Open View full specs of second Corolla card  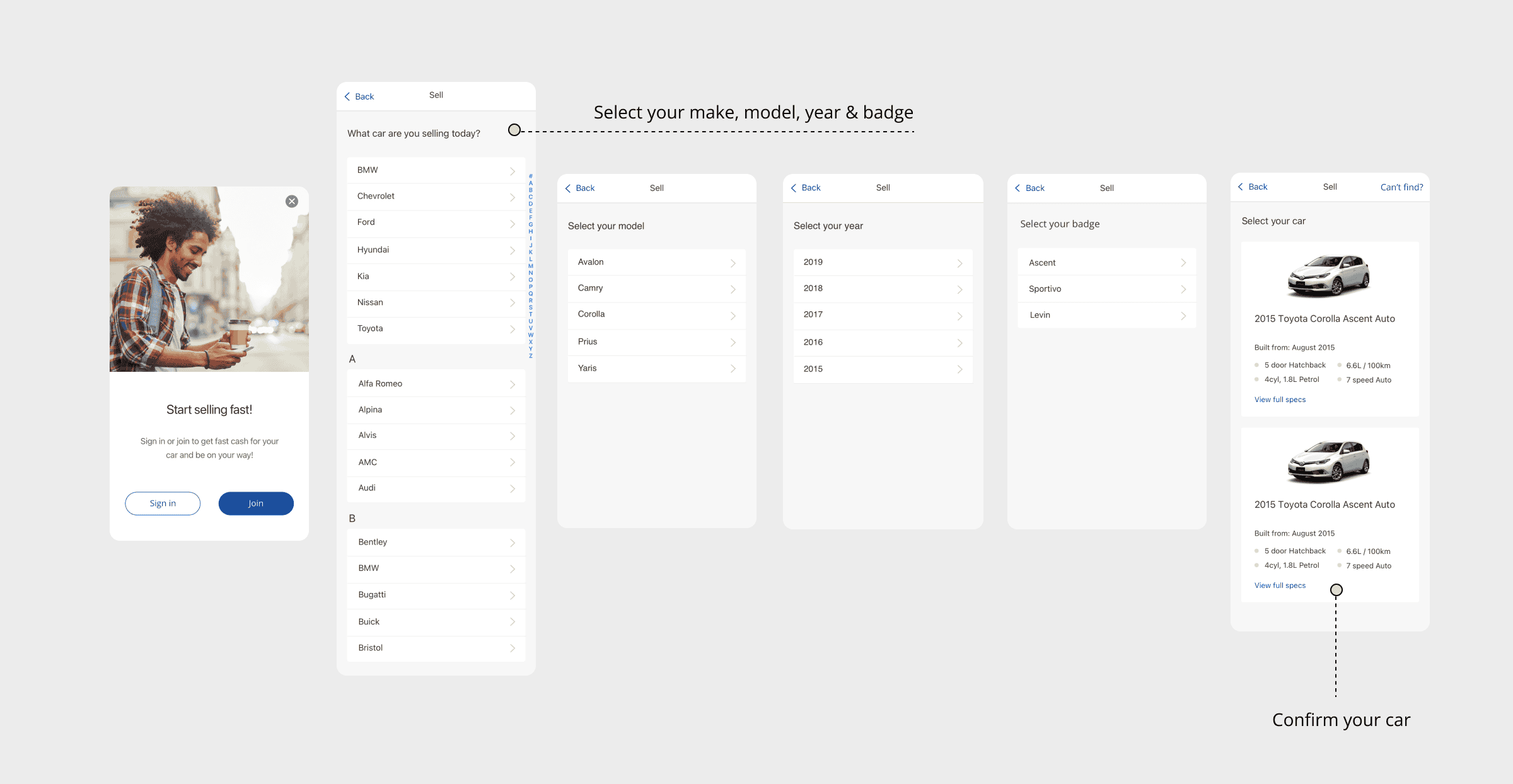tap(1280, 585)
